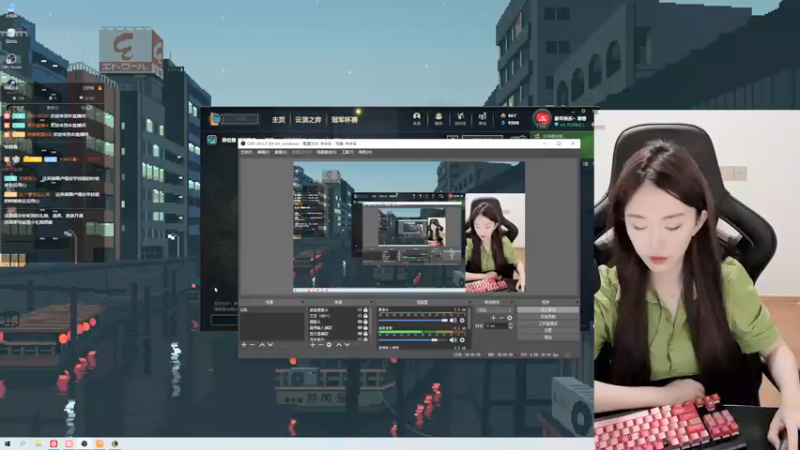The height and width of the screenshot is (450, 800).
Task: Toggle lock on 文本 (GDI+) source
Action: point(365,316)
